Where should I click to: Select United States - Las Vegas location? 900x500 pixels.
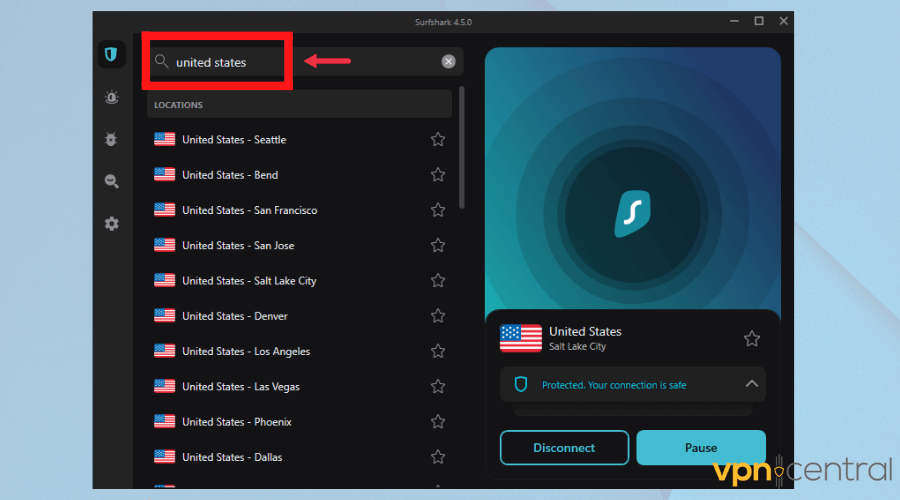(300, 386)
